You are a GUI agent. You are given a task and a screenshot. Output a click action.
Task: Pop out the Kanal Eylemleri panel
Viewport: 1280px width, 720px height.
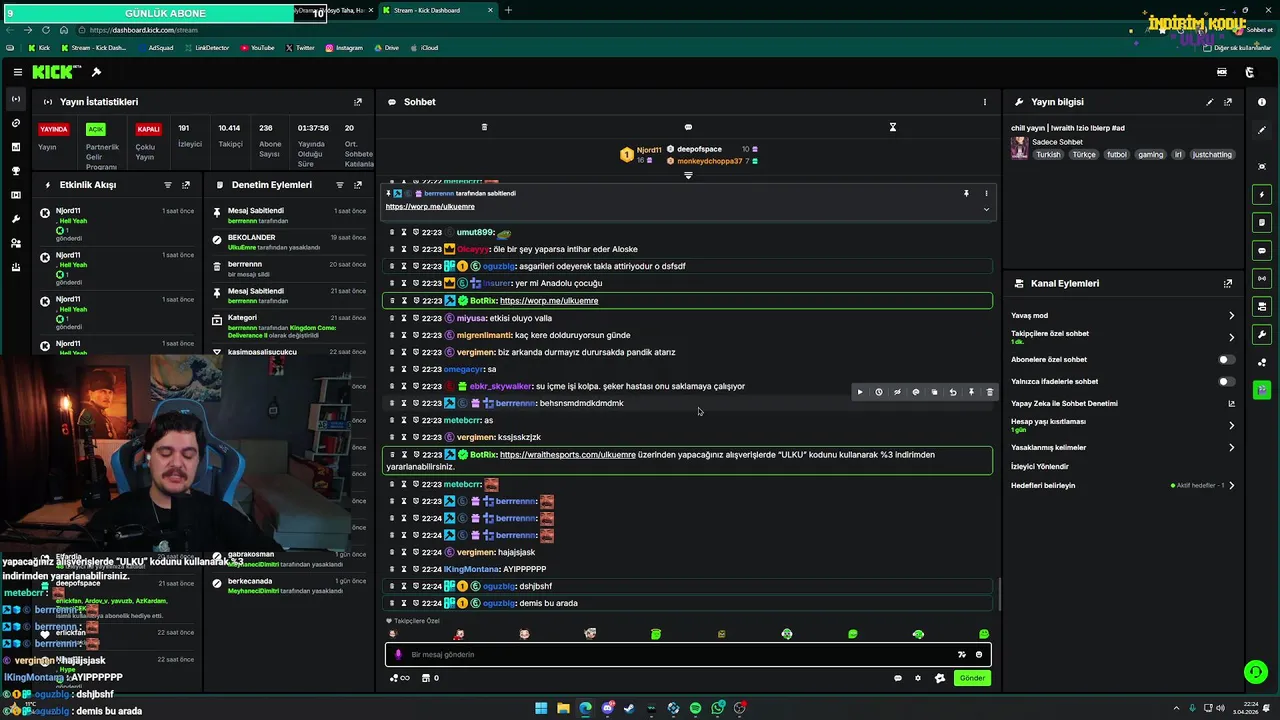pyautogui.click(x=1228, y=284)
